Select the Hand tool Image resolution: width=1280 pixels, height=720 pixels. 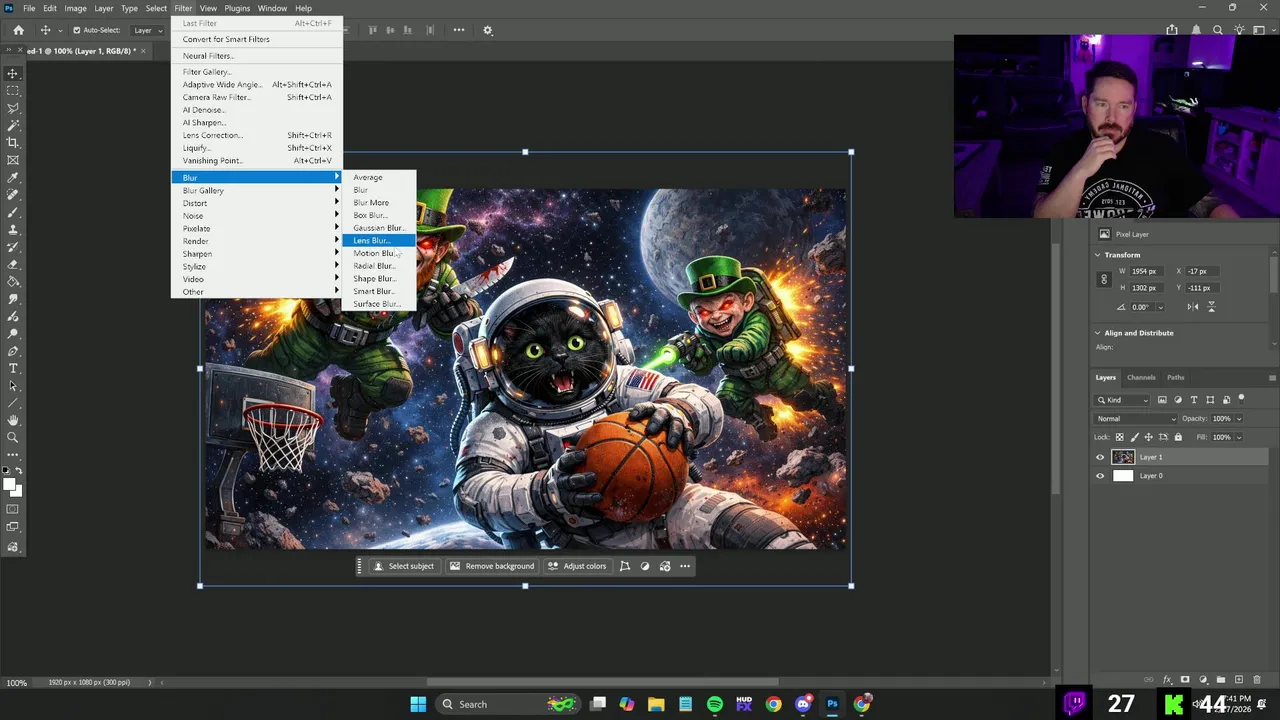tap(13, 420)
